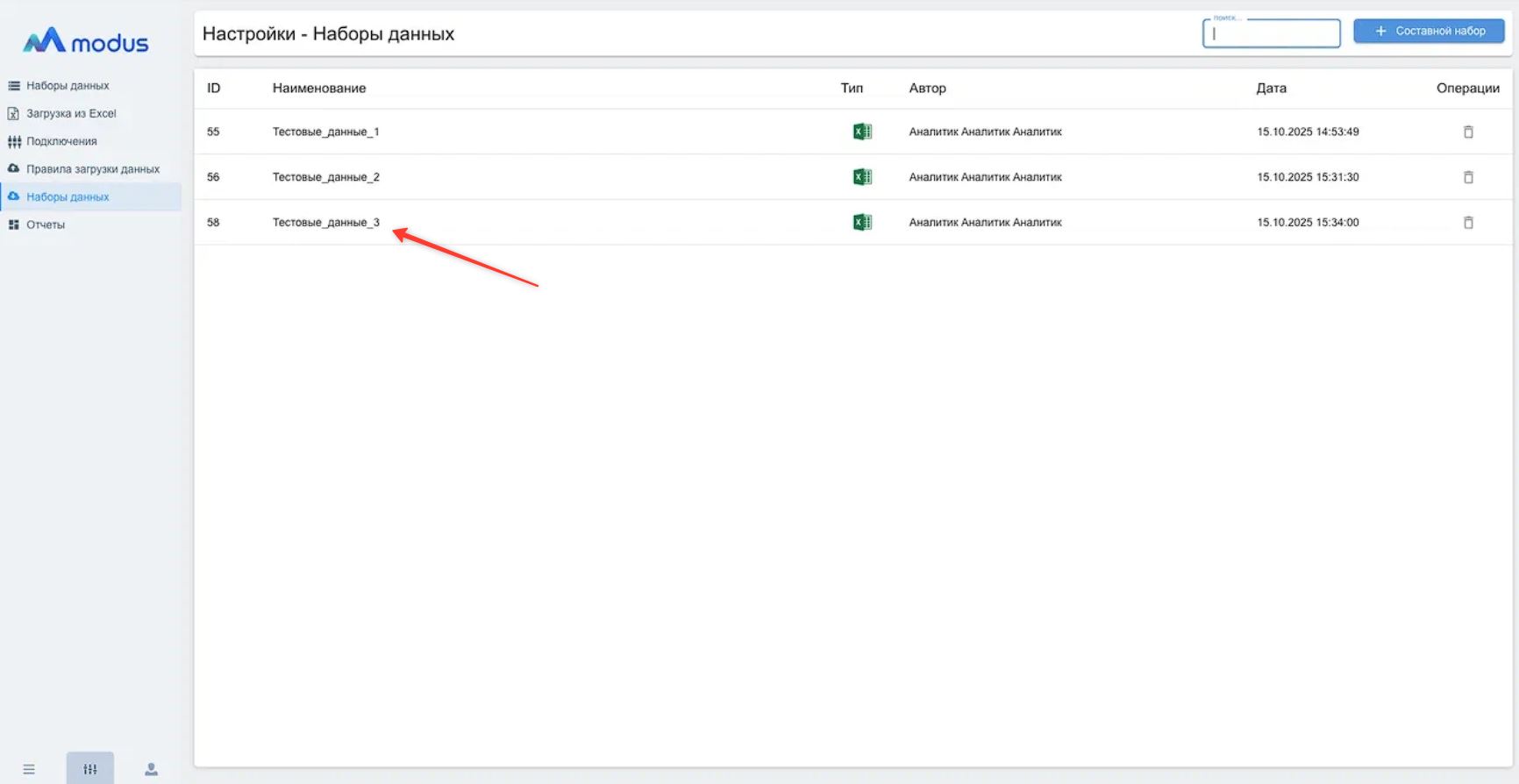Click the modus logo

point(86,41)
